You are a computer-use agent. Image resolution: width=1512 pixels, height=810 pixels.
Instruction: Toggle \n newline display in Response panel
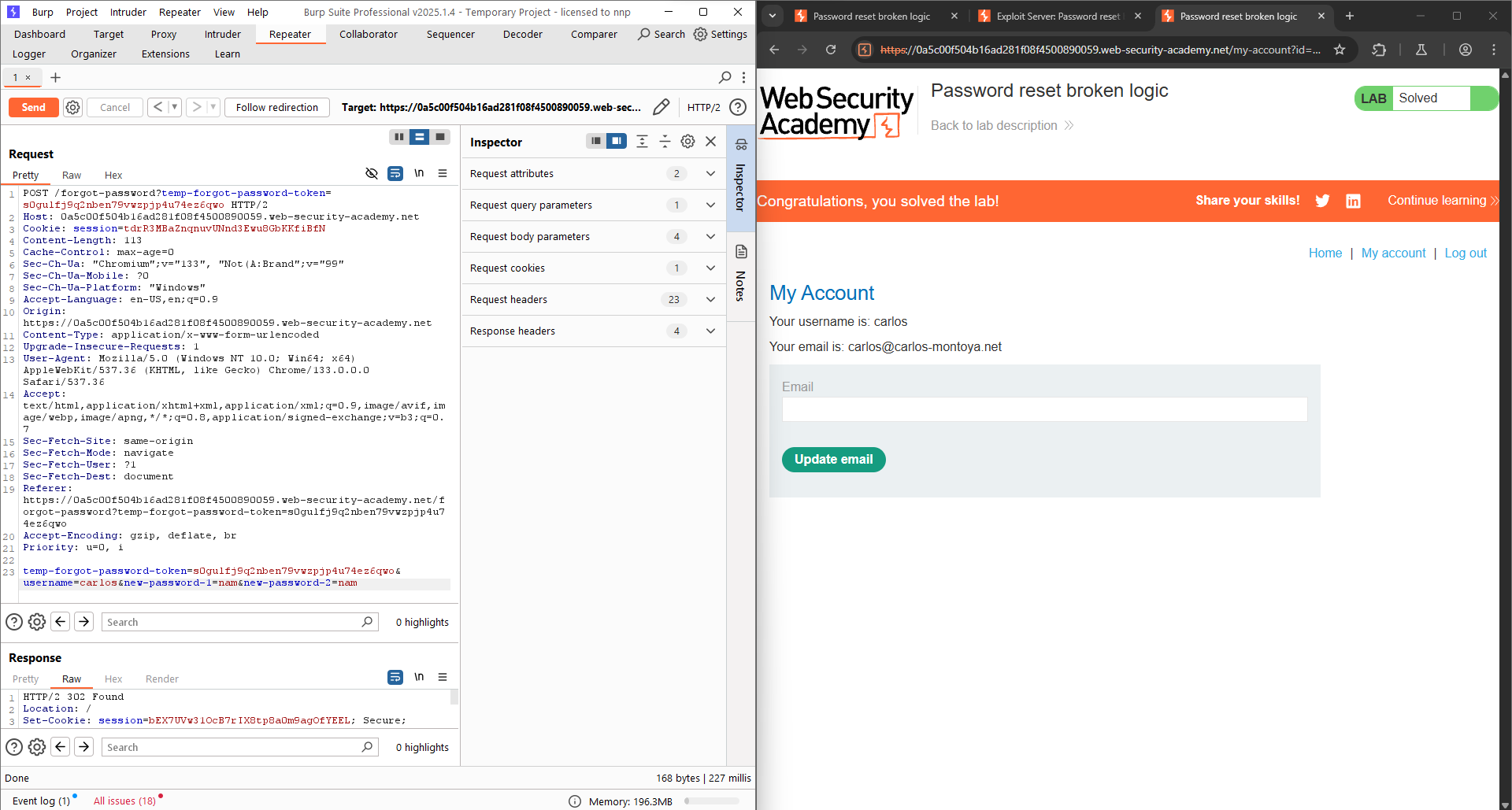point(419,677)
